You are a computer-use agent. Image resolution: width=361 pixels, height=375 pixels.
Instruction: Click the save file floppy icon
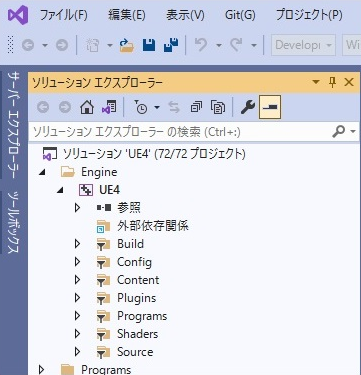pyautogui.click(x=149, y=45)
